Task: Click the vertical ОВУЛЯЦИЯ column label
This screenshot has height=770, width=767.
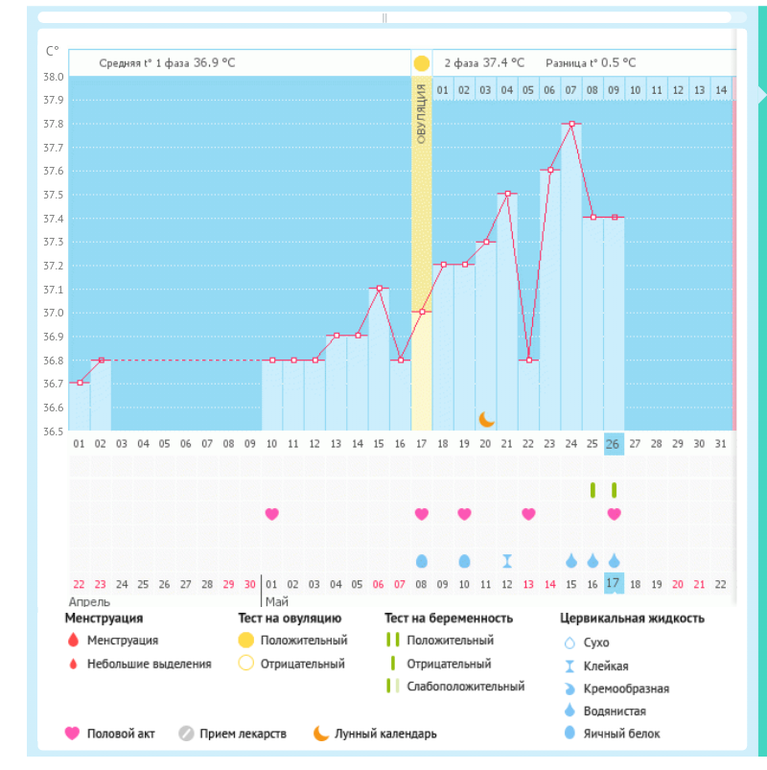Action: (x=421, y=118)
